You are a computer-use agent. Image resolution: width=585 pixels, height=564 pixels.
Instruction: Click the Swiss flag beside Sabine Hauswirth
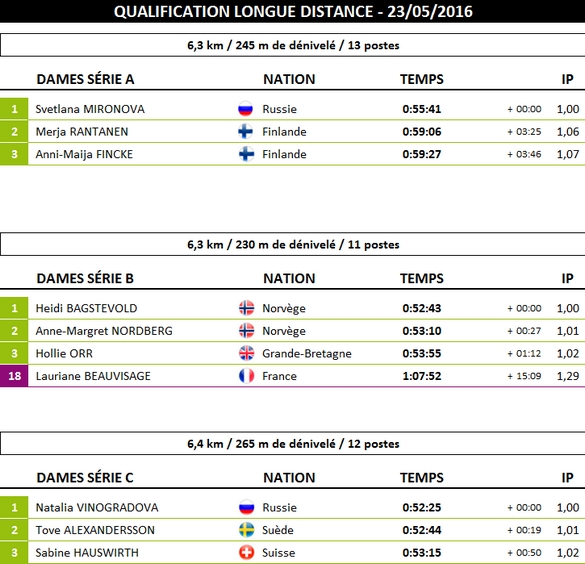246,552
